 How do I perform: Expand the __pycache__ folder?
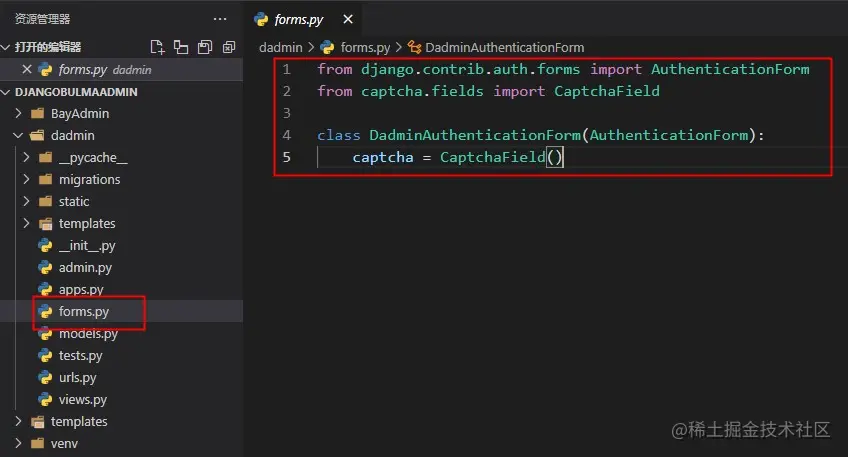[26, 157]
